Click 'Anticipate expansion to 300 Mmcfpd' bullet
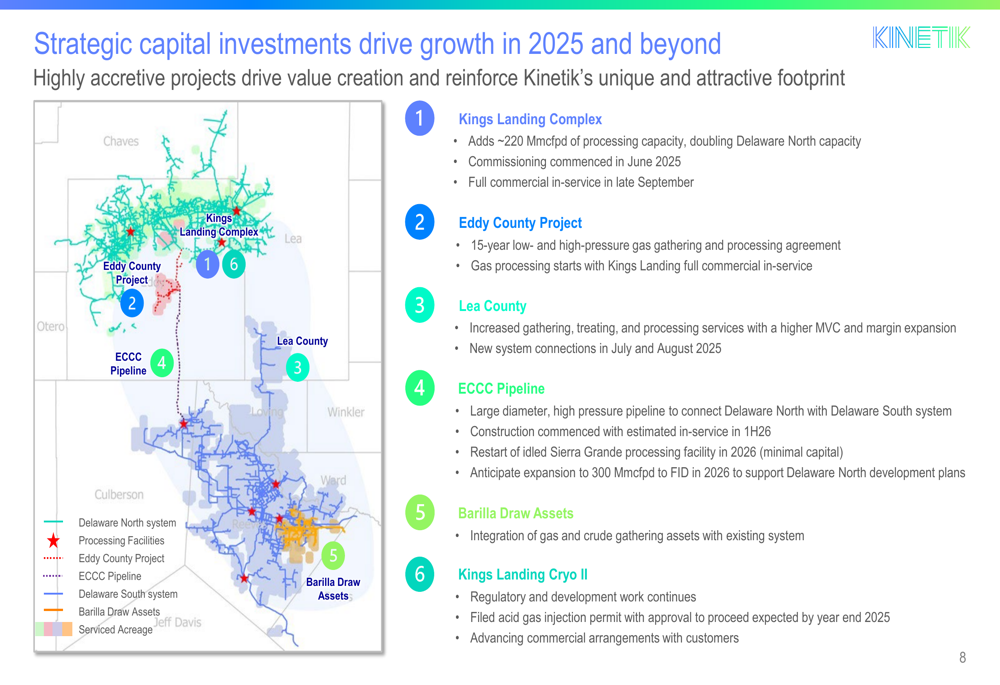This screenshot has height=685, width=1000. coord(717,472)
